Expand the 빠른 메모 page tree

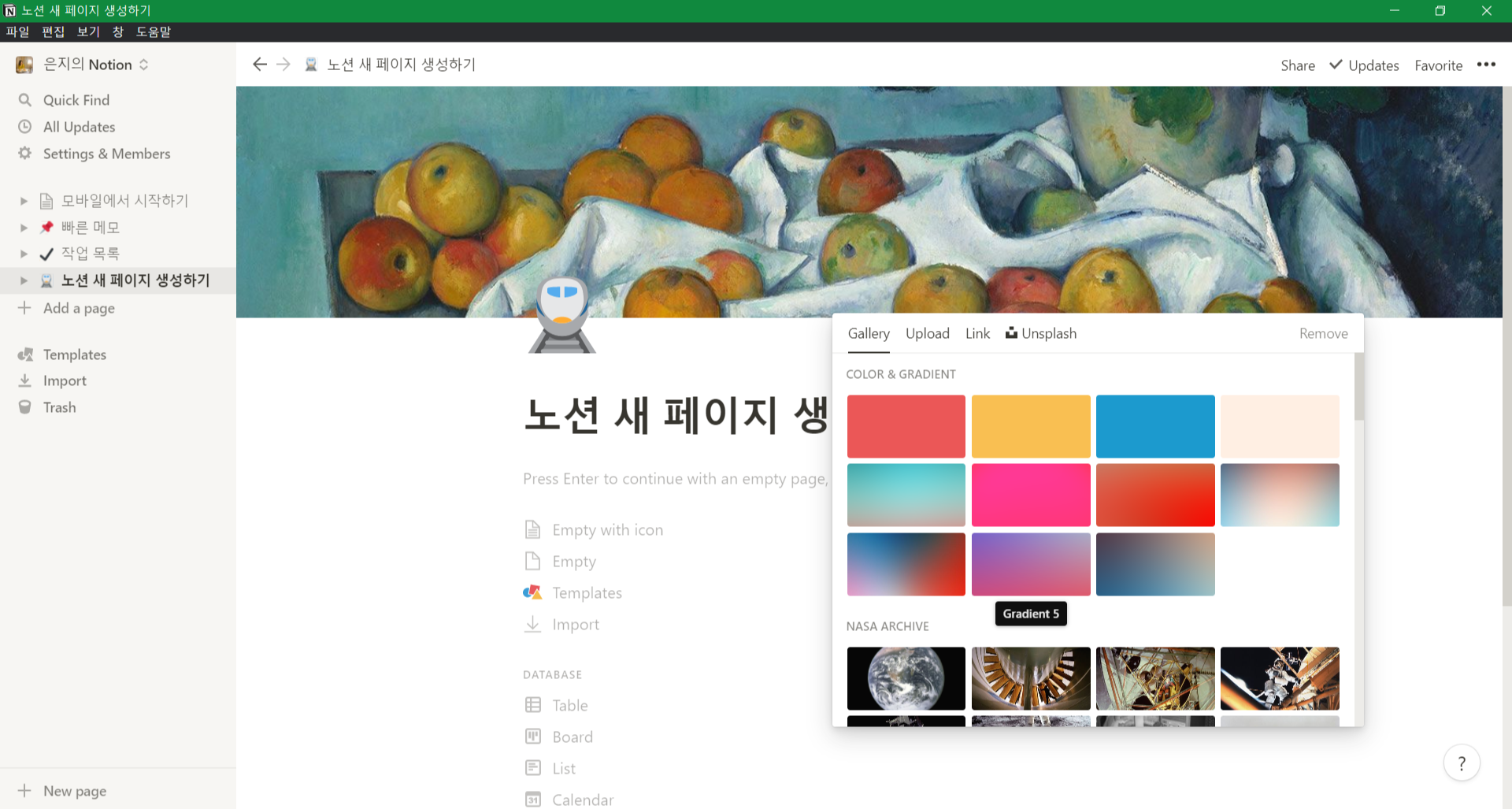pos(24,228)
